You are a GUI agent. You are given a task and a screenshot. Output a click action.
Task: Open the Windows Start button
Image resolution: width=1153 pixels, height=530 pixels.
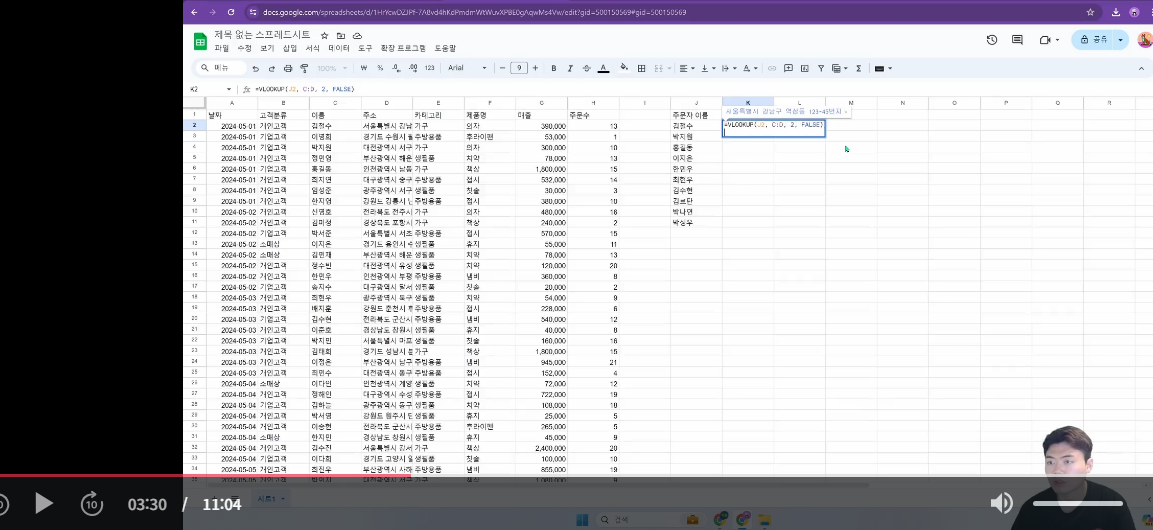pos(582,520)
